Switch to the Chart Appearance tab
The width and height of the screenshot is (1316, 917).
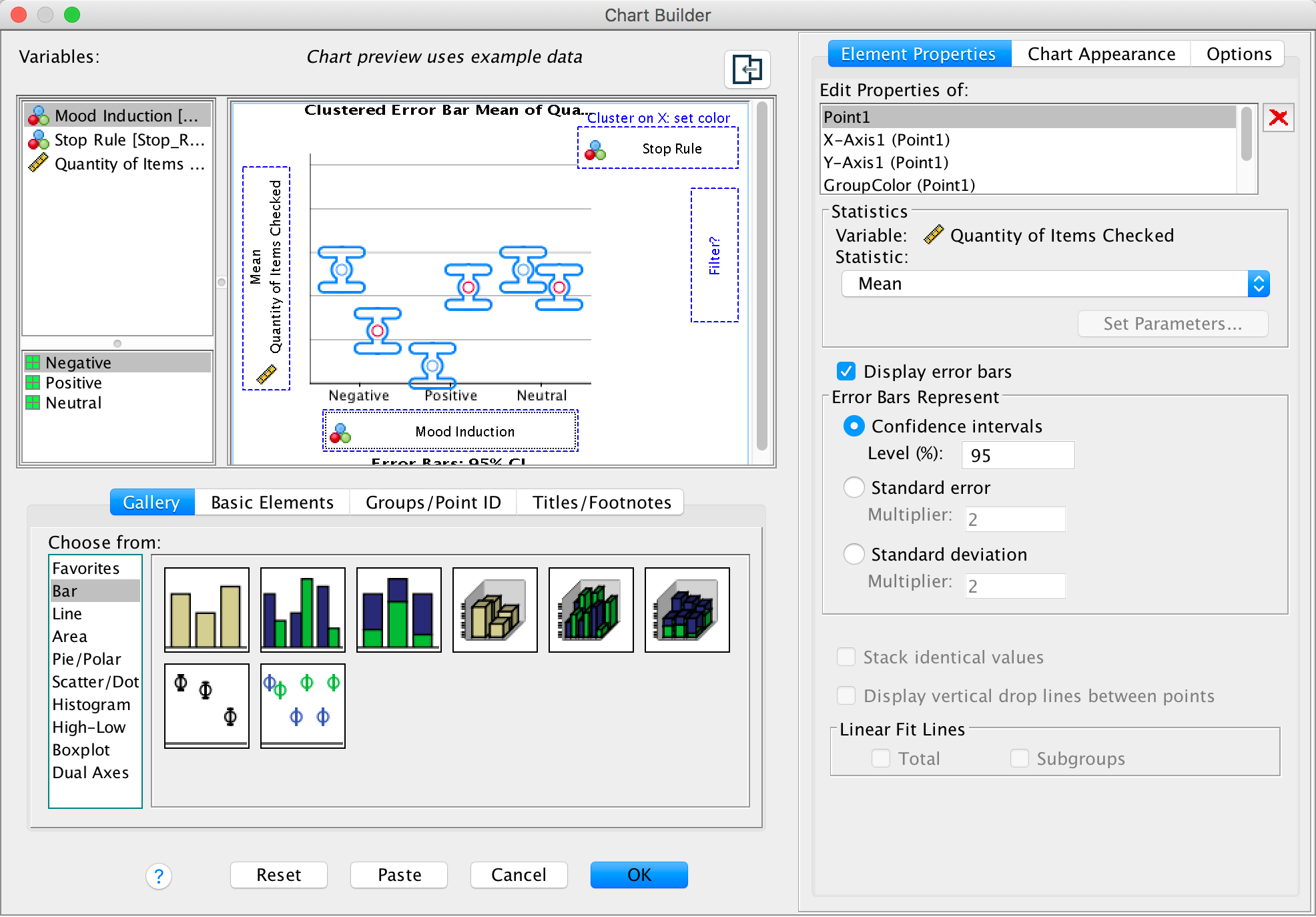point(1101,54)
